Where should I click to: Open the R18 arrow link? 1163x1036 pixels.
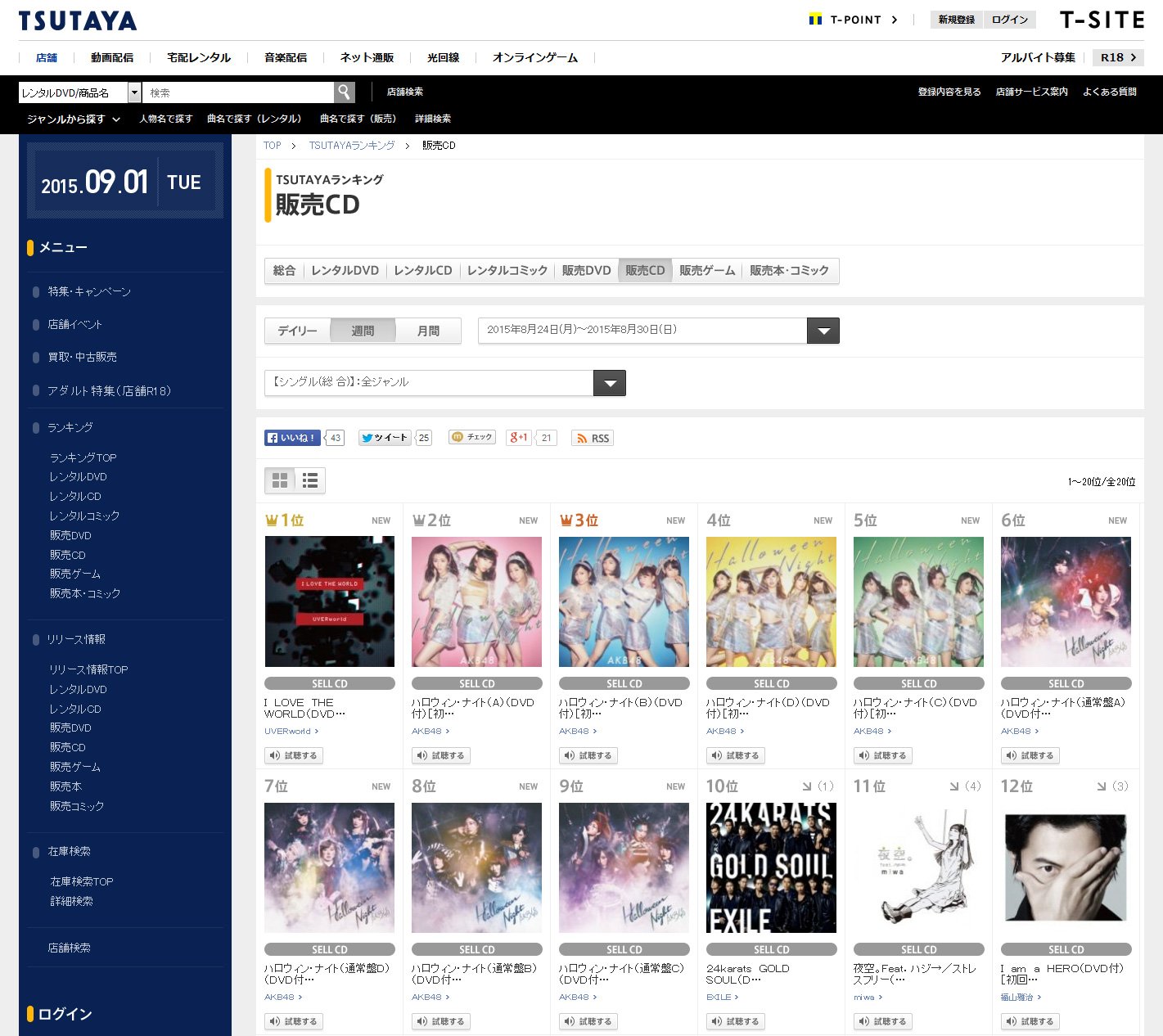pyautogui.click(x=1118, y=57)
